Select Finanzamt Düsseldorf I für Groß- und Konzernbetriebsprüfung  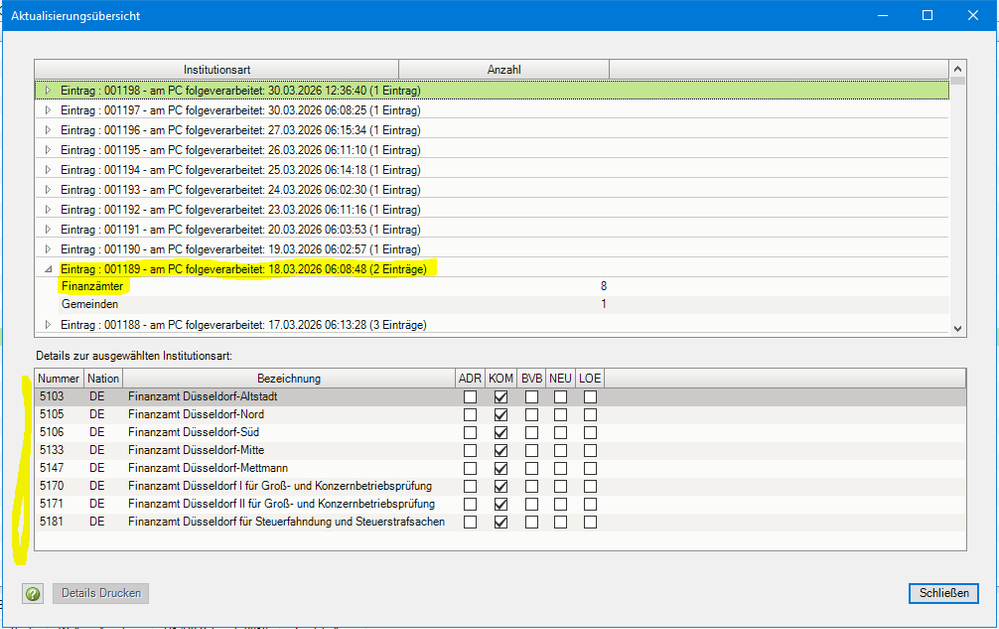coord(500,486)
